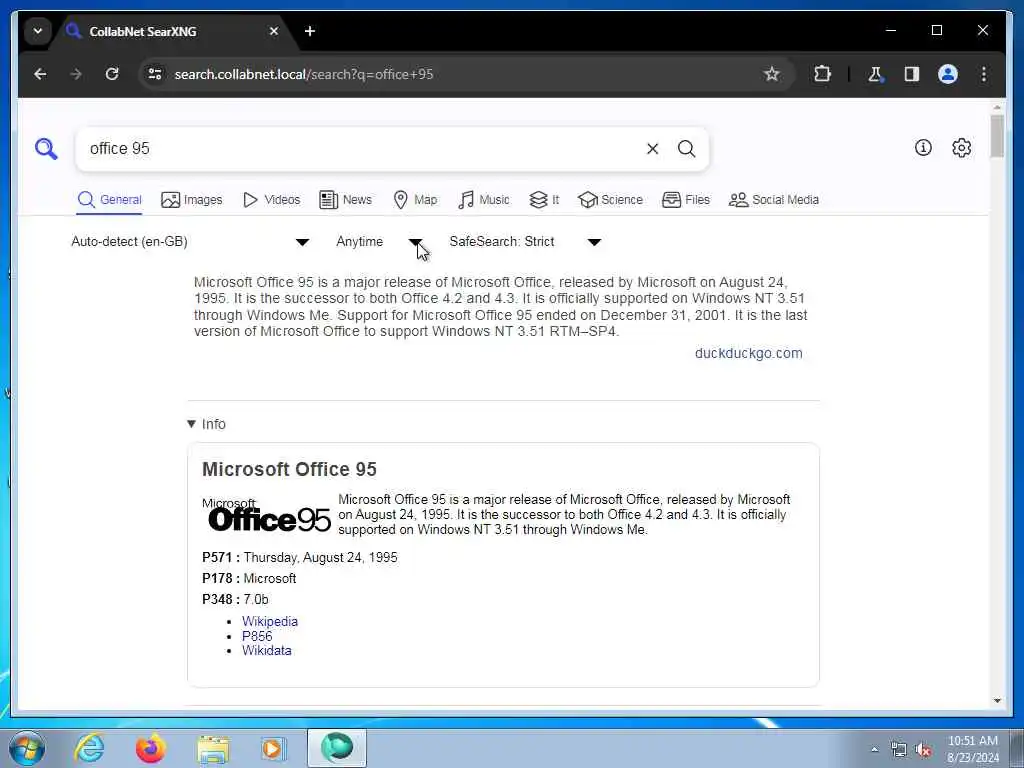Switch to the Map tab
This screenshot has width=1024, height=768.
point(415,200)
